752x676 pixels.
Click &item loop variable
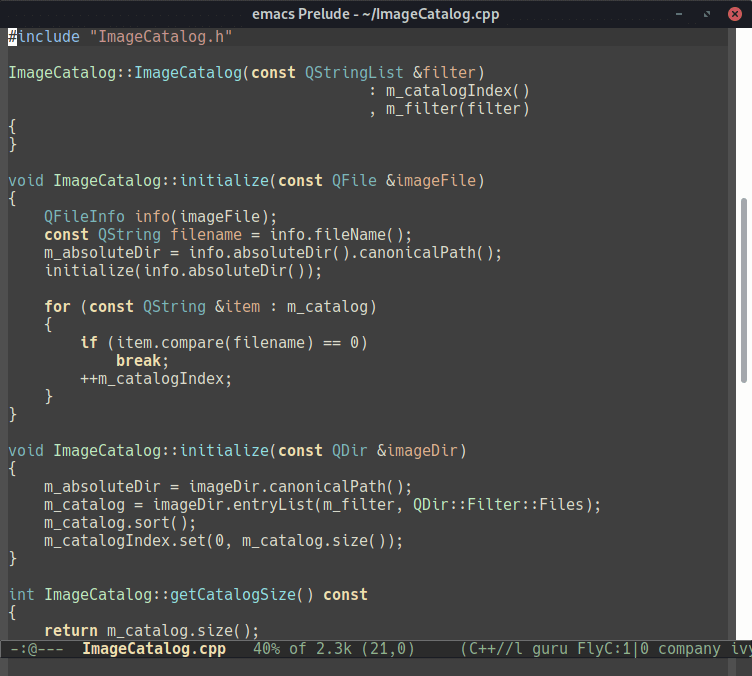237,306
